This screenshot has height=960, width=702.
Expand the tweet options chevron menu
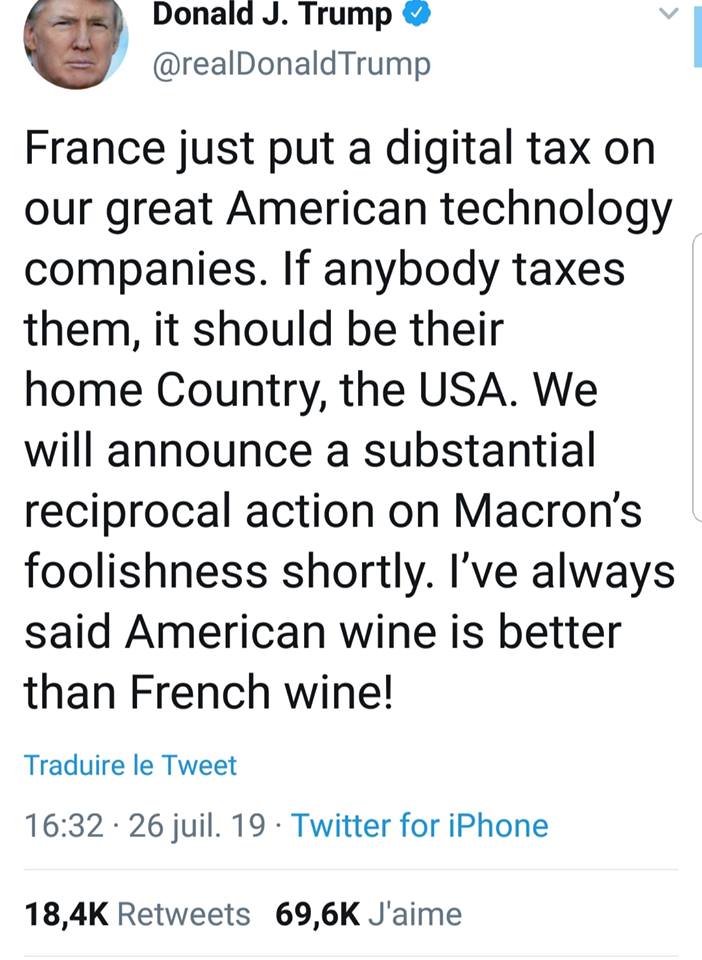(670, 13)
